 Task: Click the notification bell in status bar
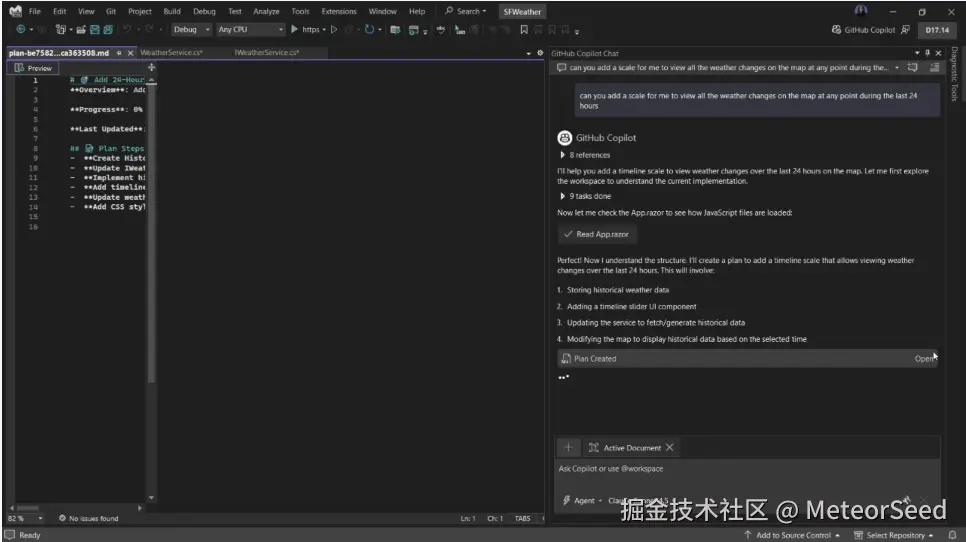tap(952, 535)
